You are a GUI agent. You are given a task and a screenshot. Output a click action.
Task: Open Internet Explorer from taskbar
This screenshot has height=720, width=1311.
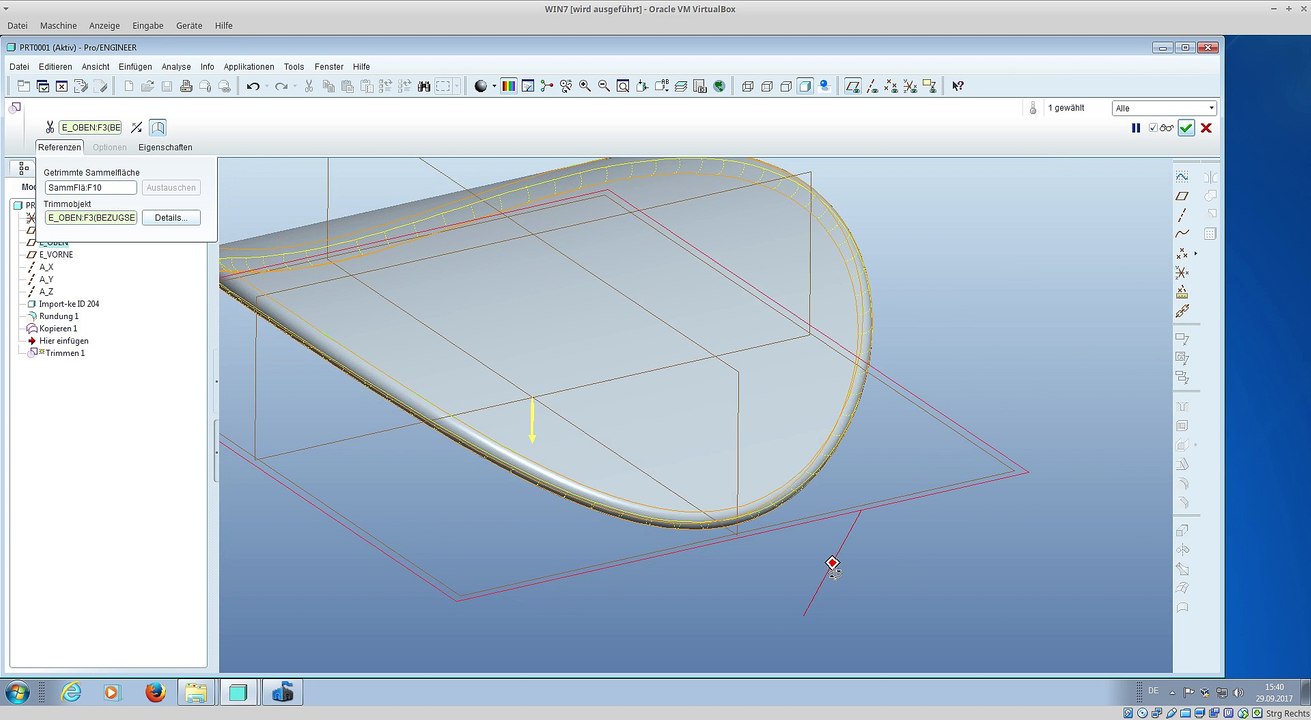[71, 692]
